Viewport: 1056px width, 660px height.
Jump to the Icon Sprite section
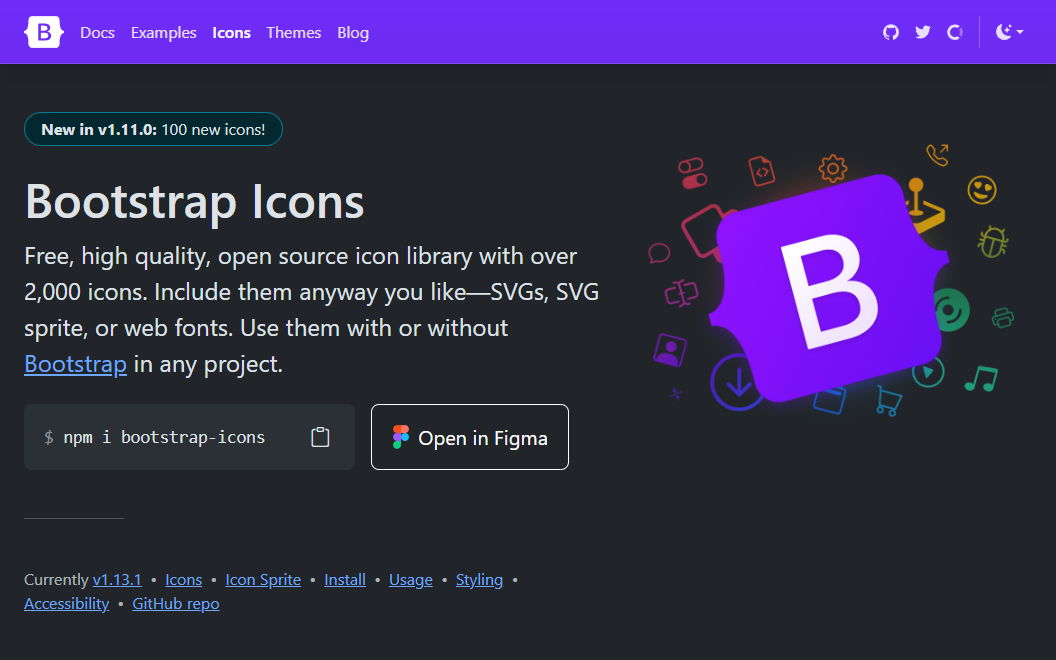tap(263, 580)
